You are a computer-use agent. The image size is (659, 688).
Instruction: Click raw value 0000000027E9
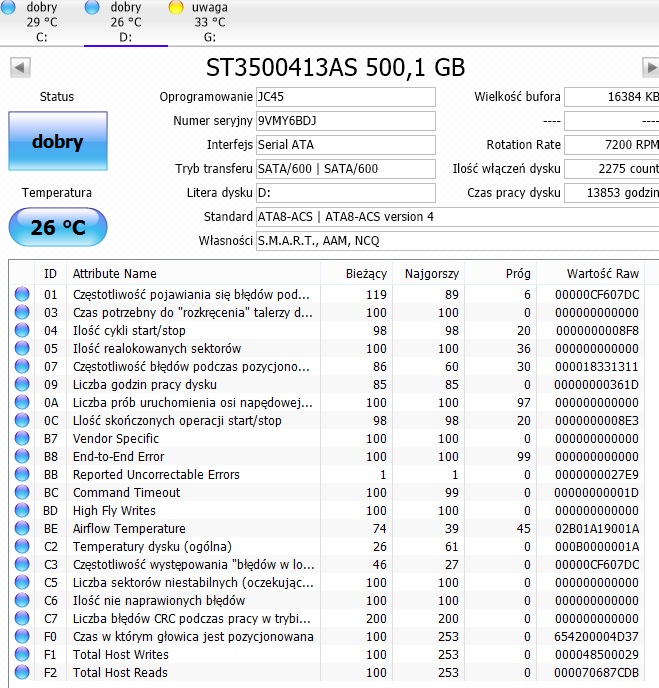(596, 474)
